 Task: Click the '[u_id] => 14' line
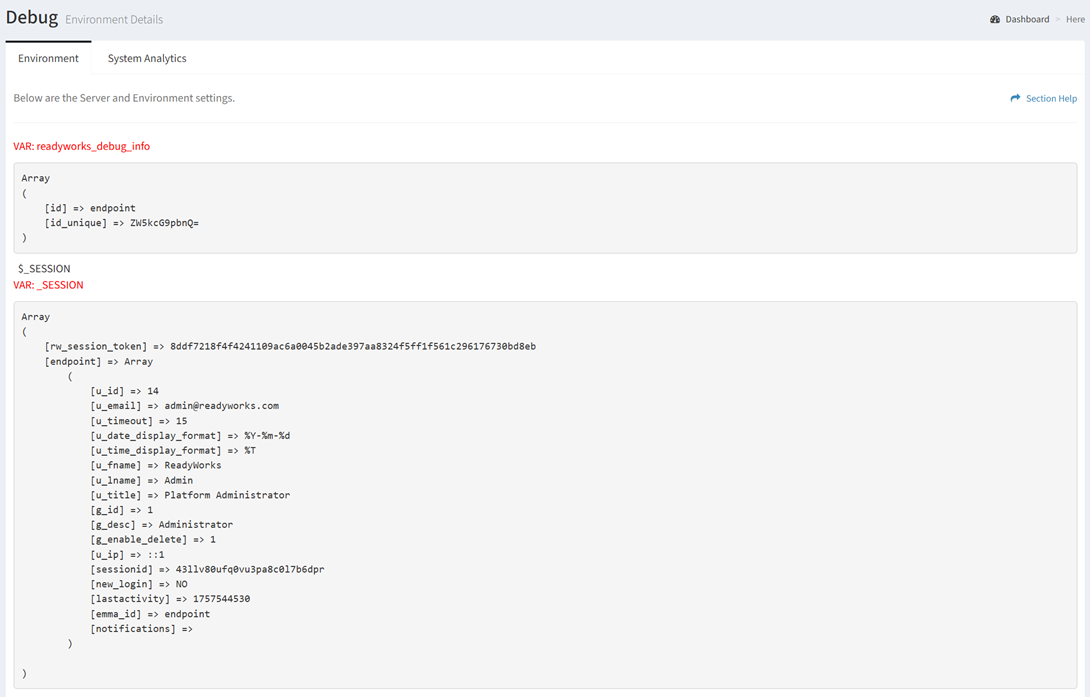click(x=124, y=391)
